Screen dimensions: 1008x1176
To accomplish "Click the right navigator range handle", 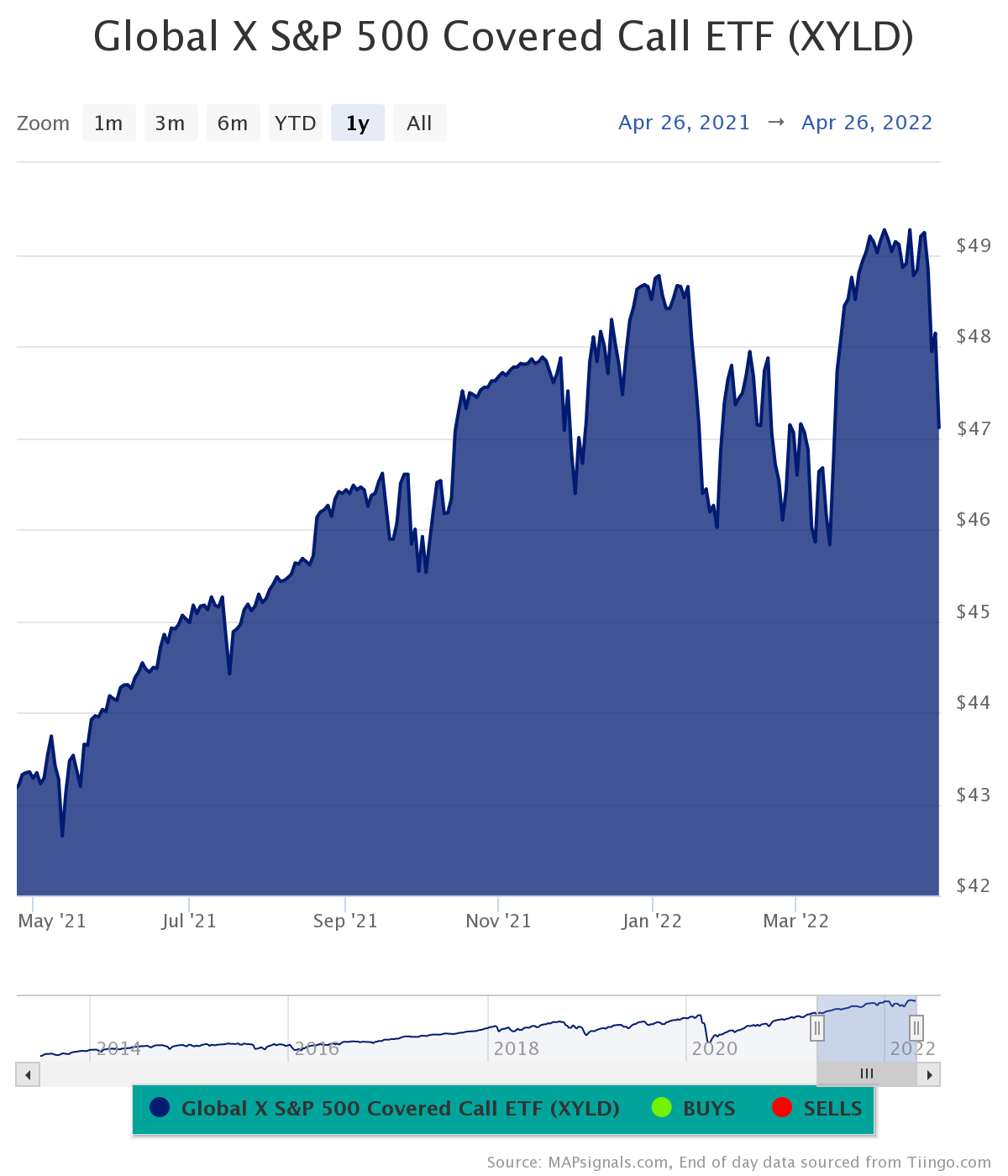I will tap(915, 1027).
